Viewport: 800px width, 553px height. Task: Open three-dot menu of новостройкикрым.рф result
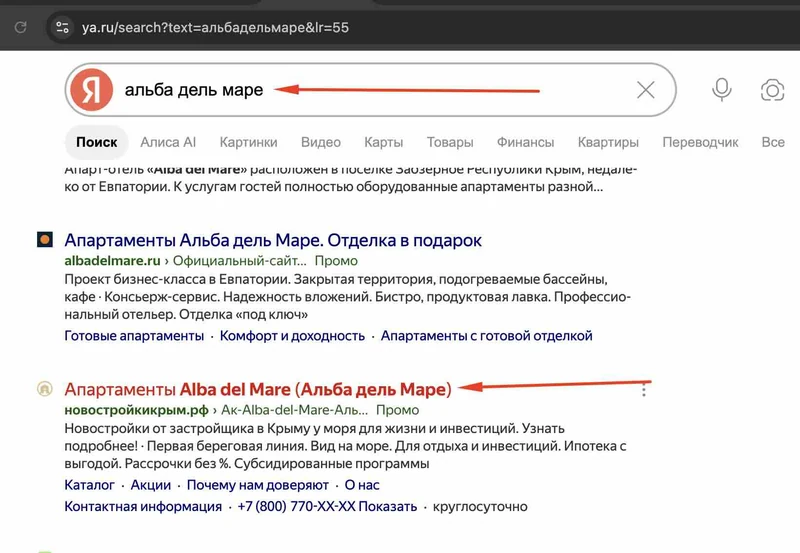pyautogui.click(x=644, y=390)
